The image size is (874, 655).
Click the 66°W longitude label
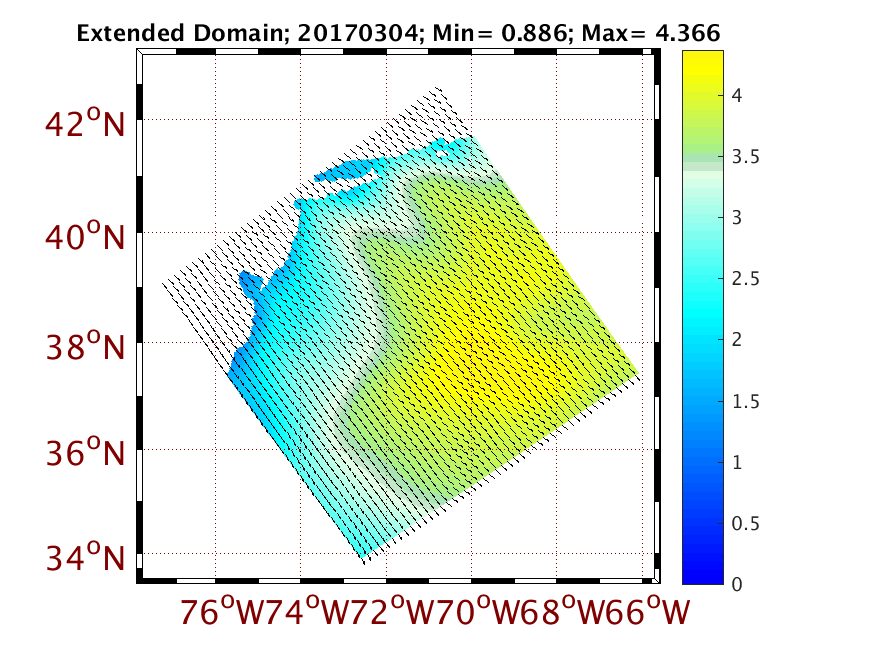pyautogui.click(x=649, y=611)
